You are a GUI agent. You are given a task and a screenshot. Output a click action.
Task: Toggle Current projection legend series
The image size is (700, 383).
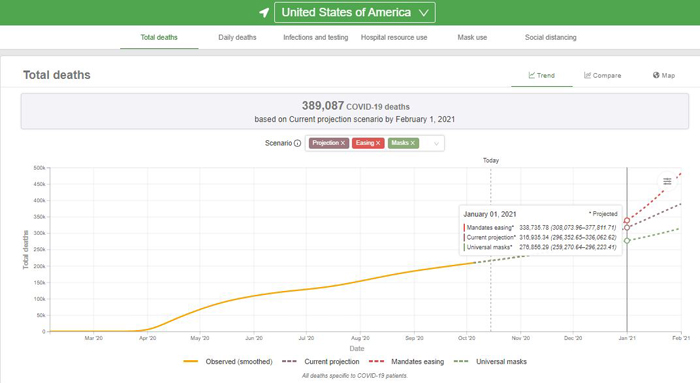321,362
